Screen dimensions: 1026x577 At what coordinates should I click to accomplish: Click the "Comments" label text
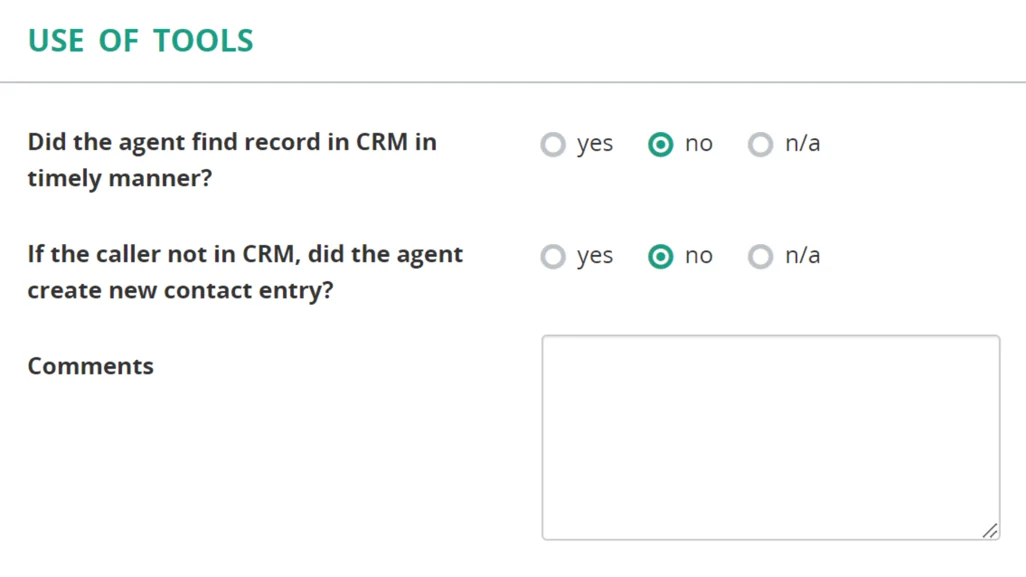click(90, 366)
